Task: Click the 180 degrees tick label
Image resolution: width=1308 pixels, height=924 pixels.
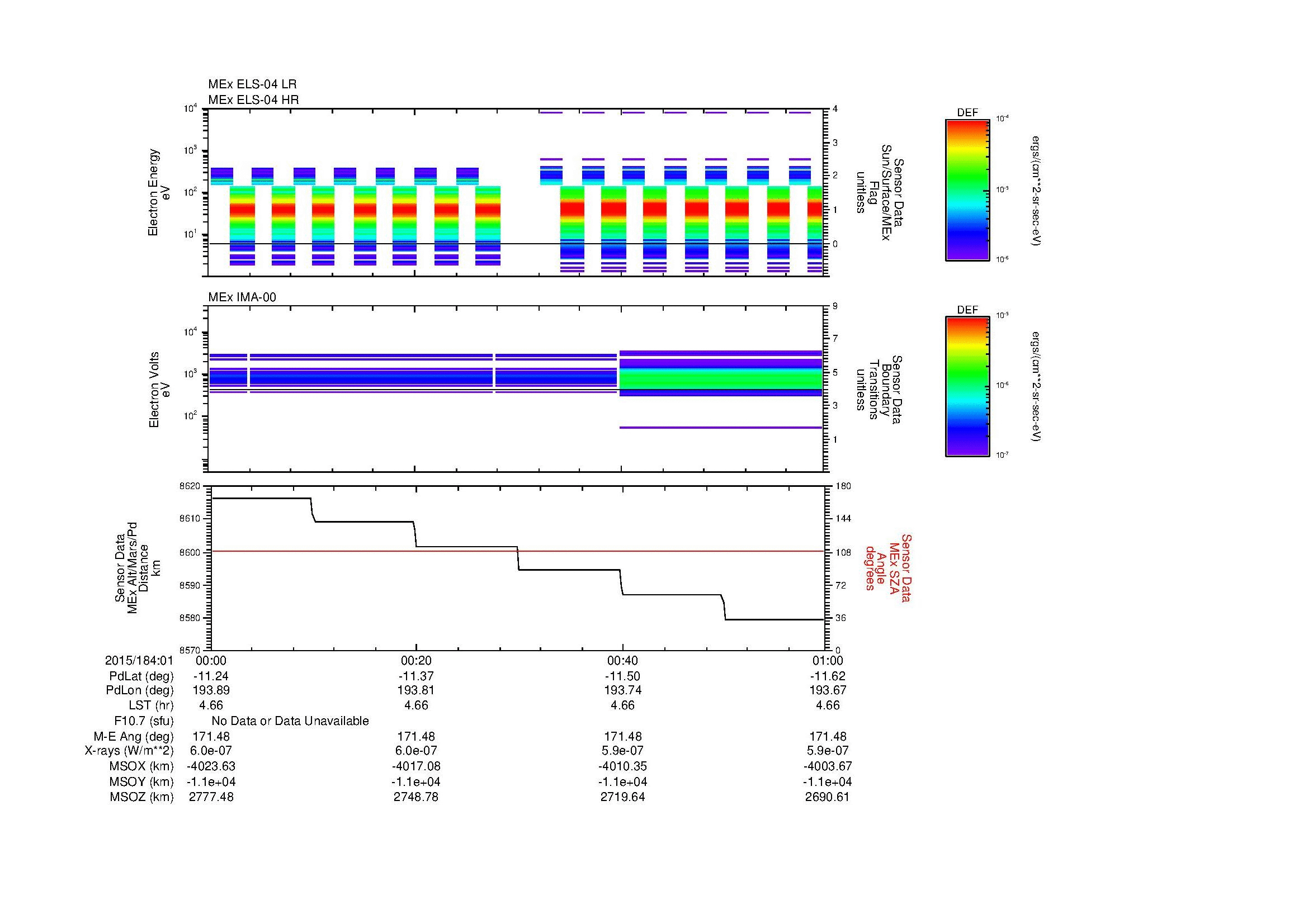Action: tap(843, 486)
